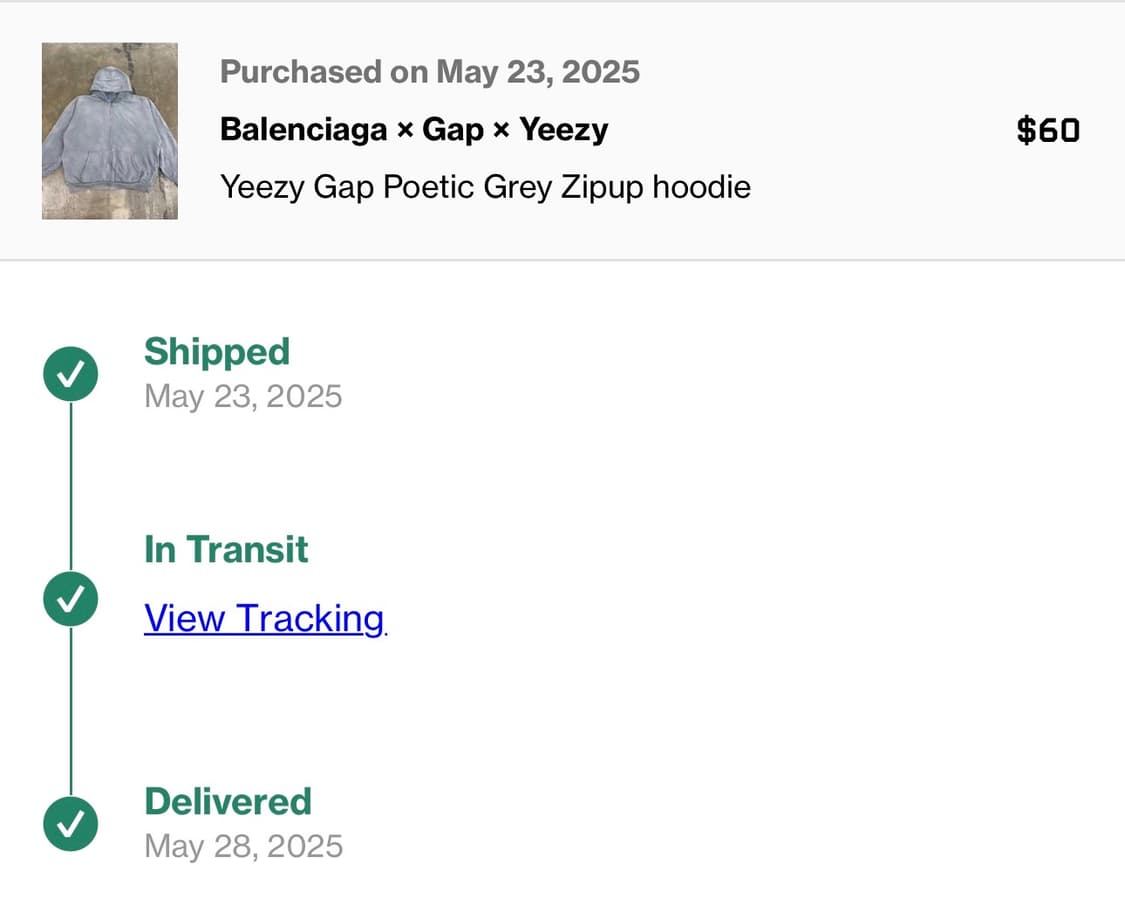This screenshot has width=1125, height=924.
Task: Select the Delivered status label
Action: (x=228, y=802)
